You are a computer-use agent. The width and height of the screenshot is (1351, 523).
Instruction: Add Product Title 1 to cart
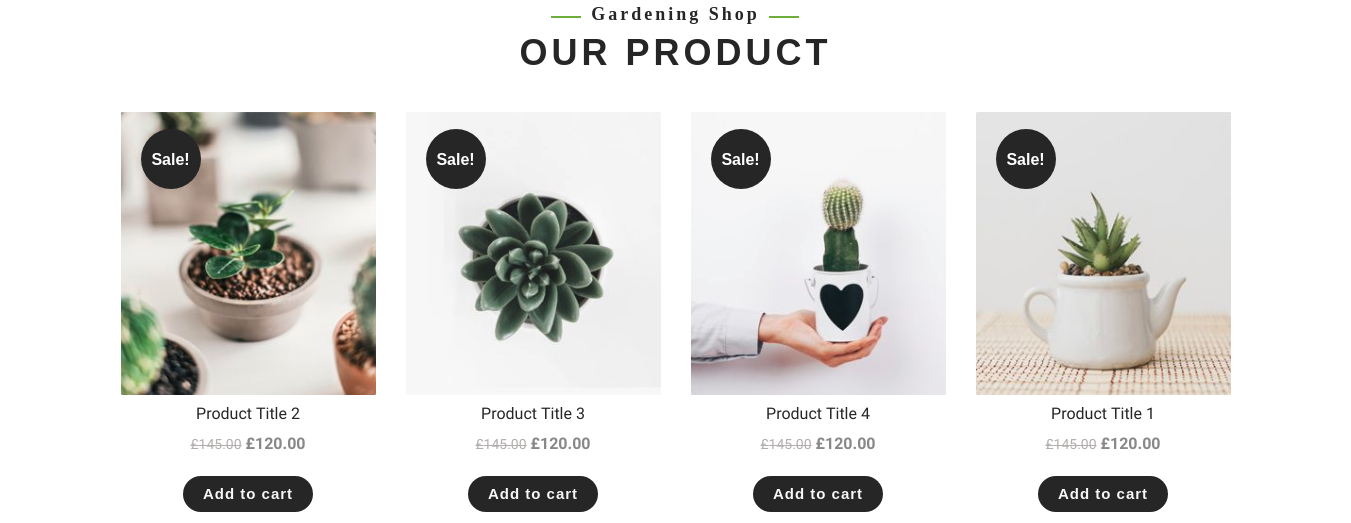point(1103,494)
